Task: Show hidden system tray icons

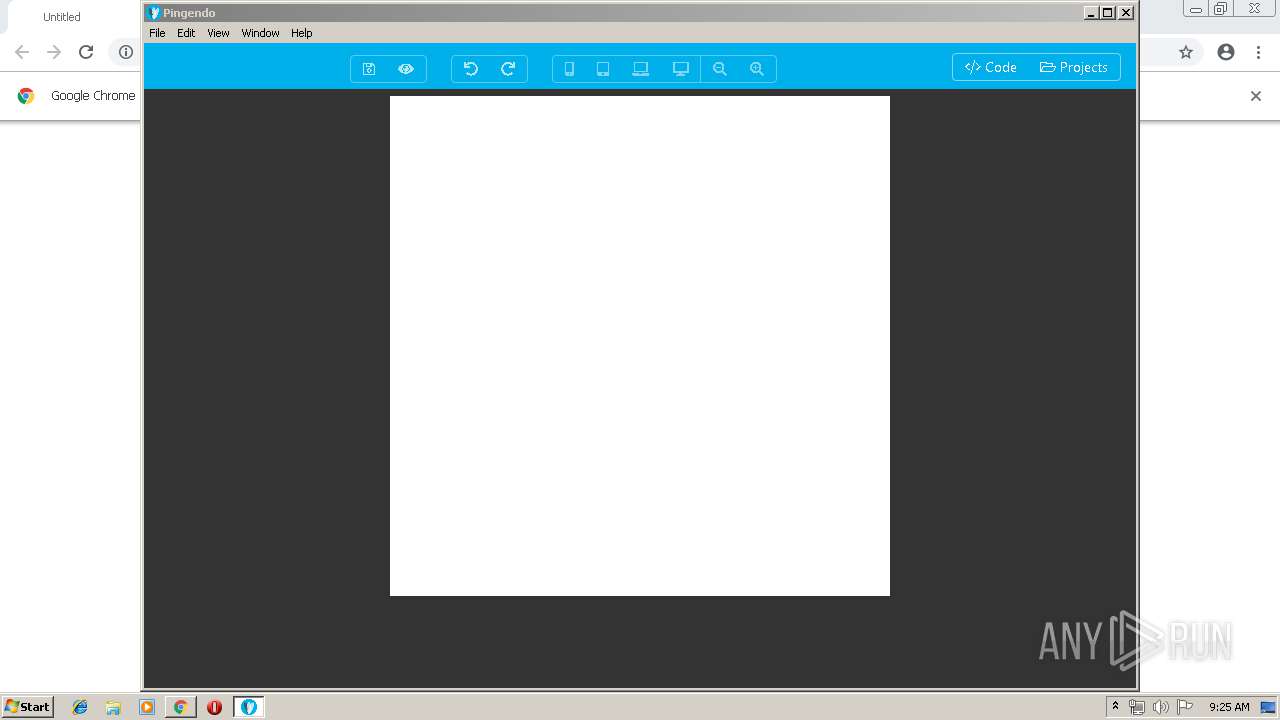Action: tap(1115, 707)
